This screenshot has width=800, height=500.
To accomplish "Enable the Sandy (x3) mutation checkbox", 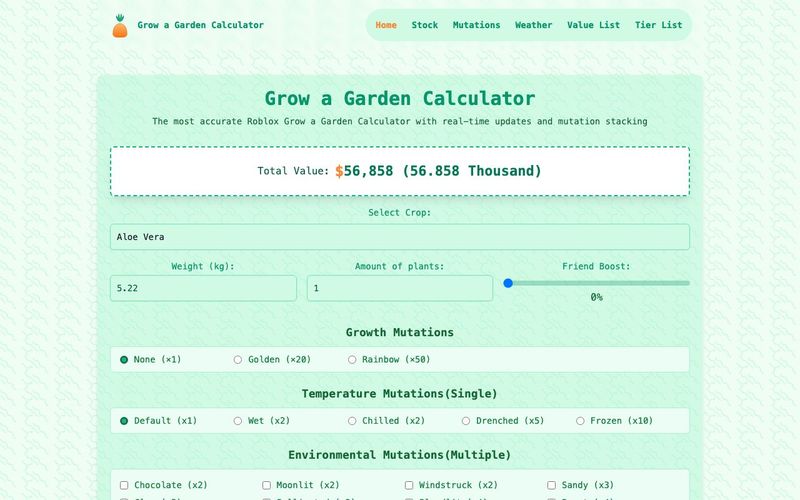I will tap(552, 485).
